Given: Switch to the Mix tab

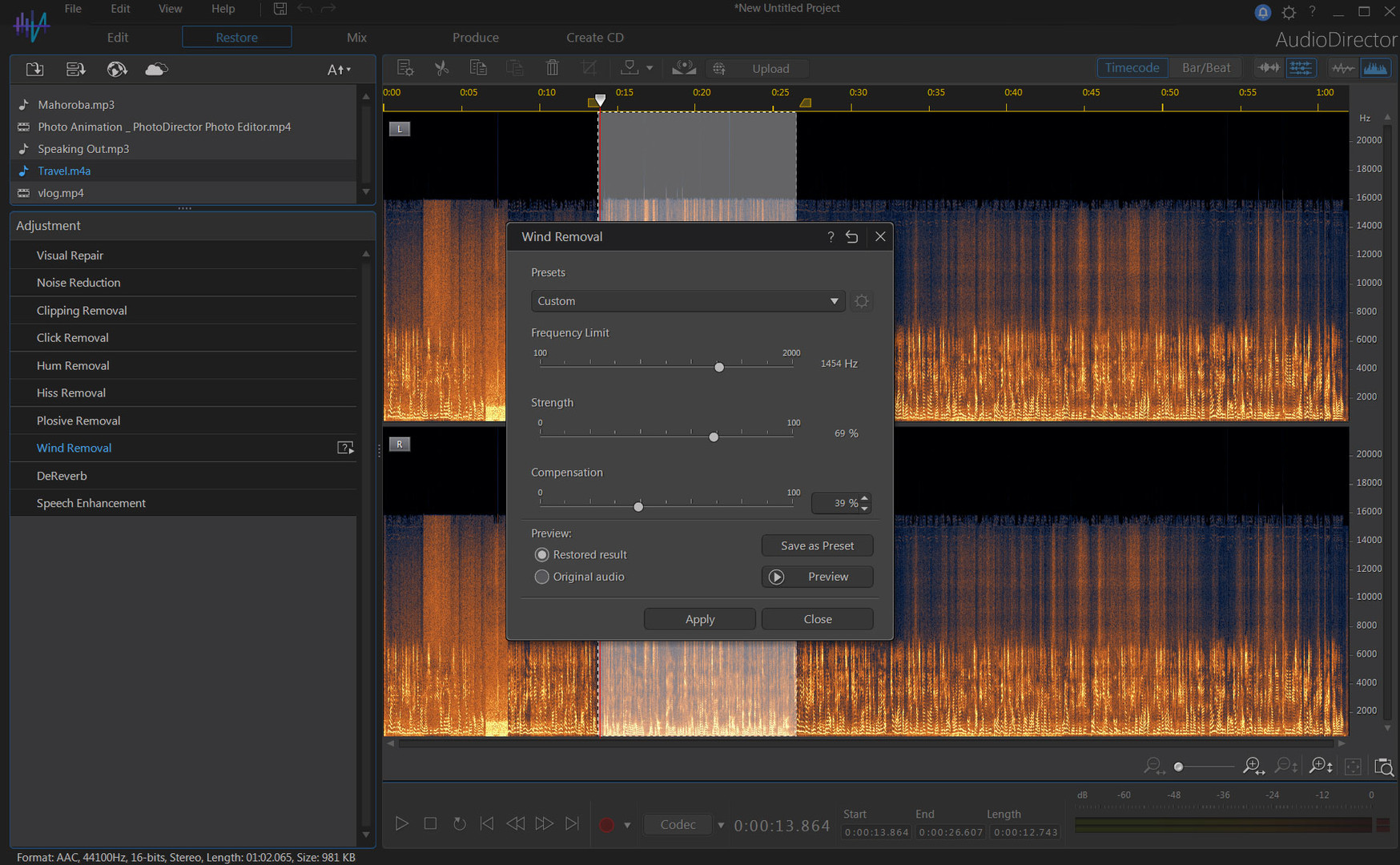Looking at the screenshot, I should coord(356,37).
